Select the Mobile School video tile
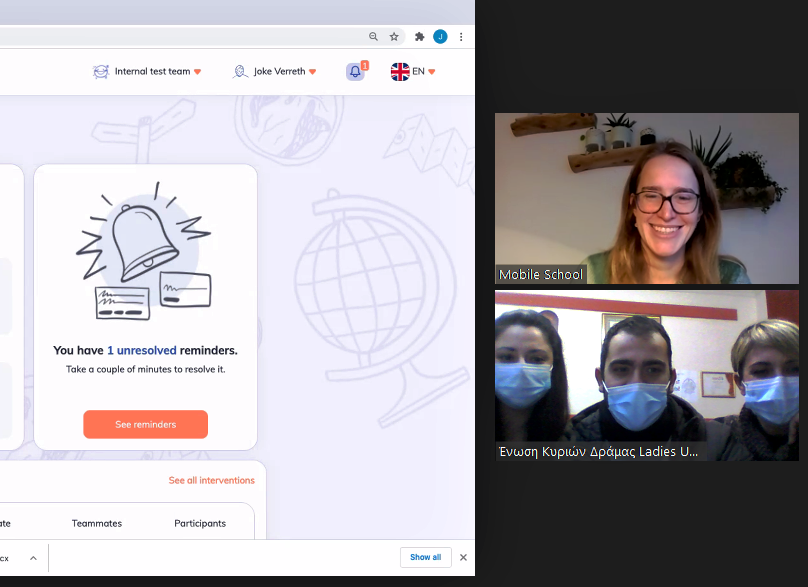 [x=647, y=198]
